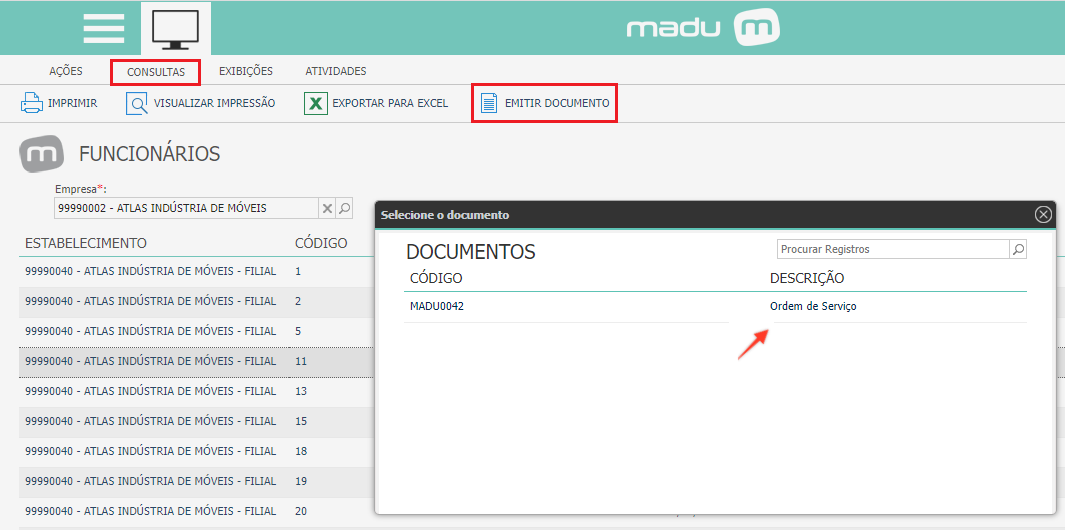Click the Funcionários page title
Image resolution: width=1065 pixels, height=530 pixels.
pos(149,154)
